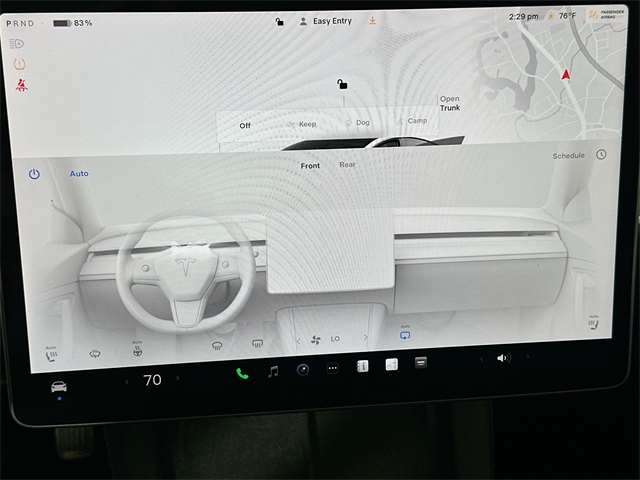Screen dimensions: 640x480
Task: Open the Easy Entry profile dropdown
Action: click(x=332, y=21)
